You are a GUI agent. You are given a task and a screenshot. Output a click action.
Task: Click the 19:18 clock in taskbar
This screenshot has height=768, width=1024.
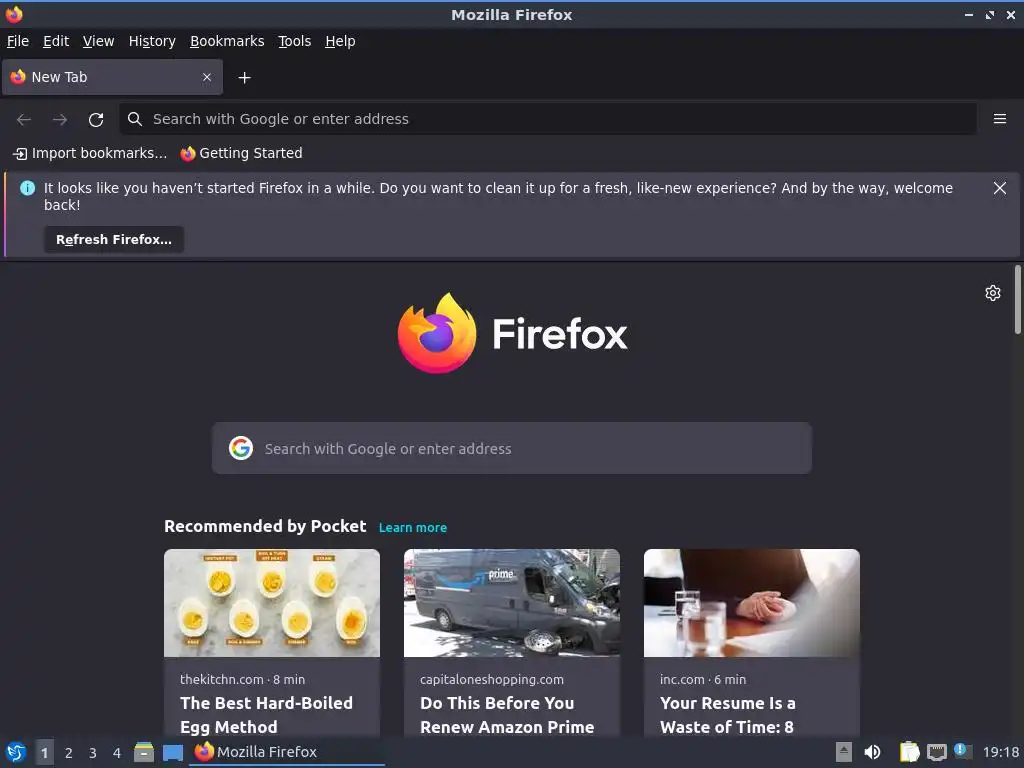coord(1000,752)
